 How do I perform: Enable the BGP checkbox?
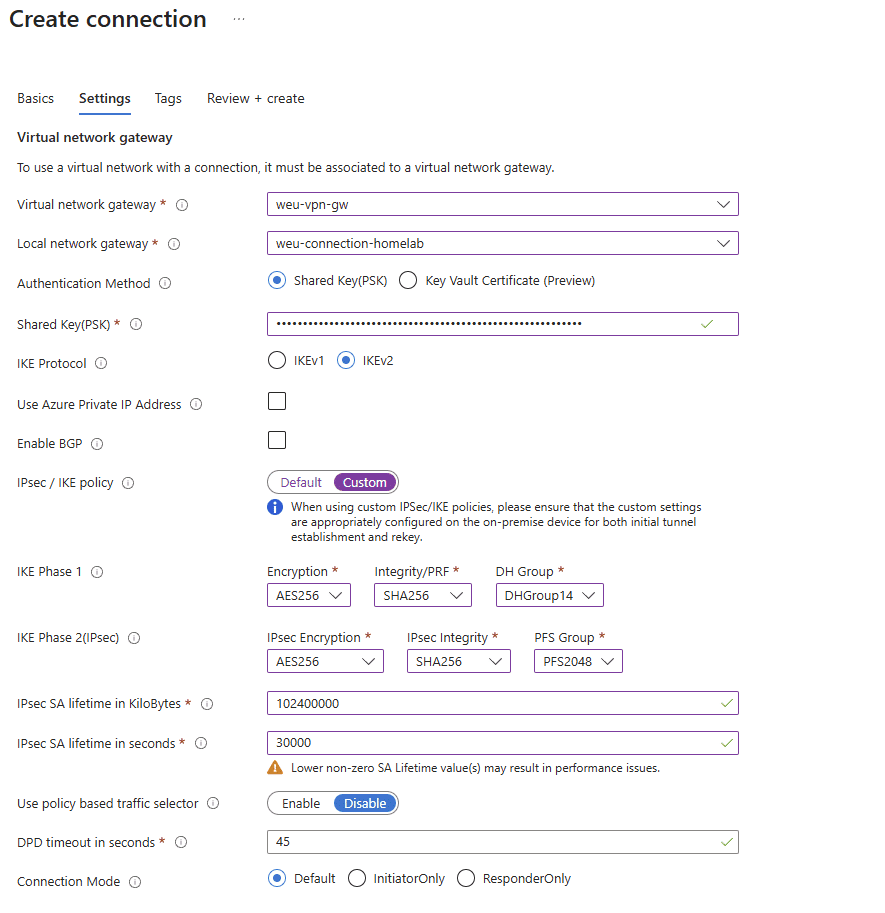pos(276,440)
